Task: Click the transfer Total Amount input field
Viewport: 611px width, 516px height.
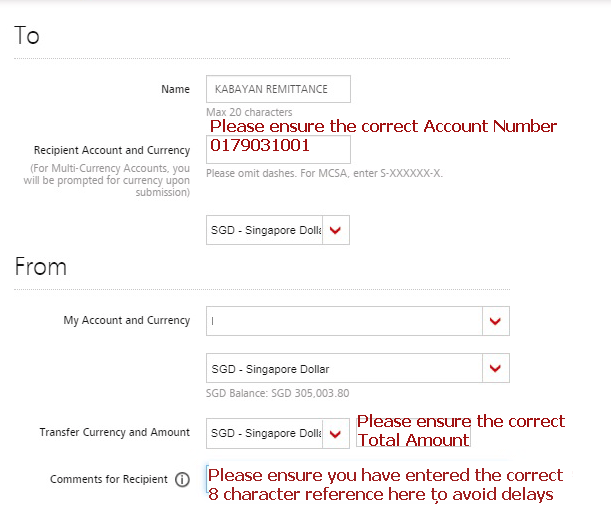Action: click(x=413, y=433)
